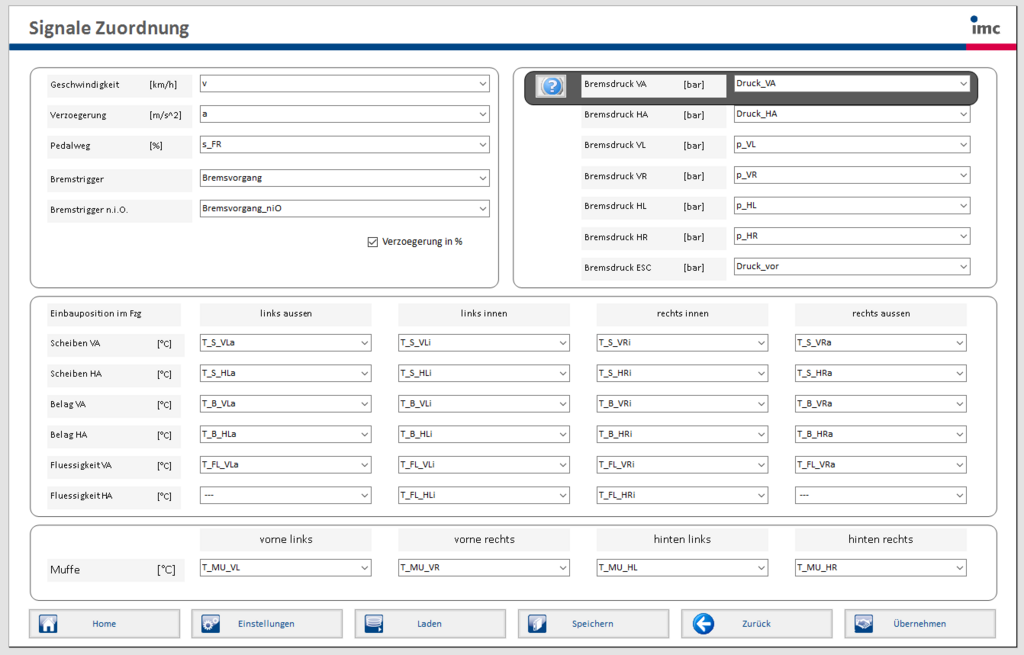
Task: Click the imc logo in the header
Action: click(984, 26)
